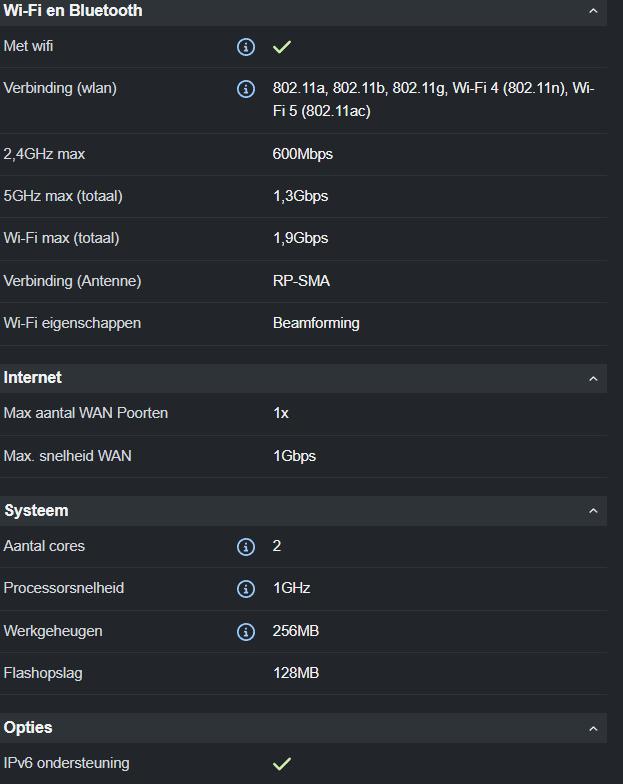The image size is (623, 784).
Task: Click the 802.11a, 802.11b wlan standards value
Action: (x=433, y=100)
